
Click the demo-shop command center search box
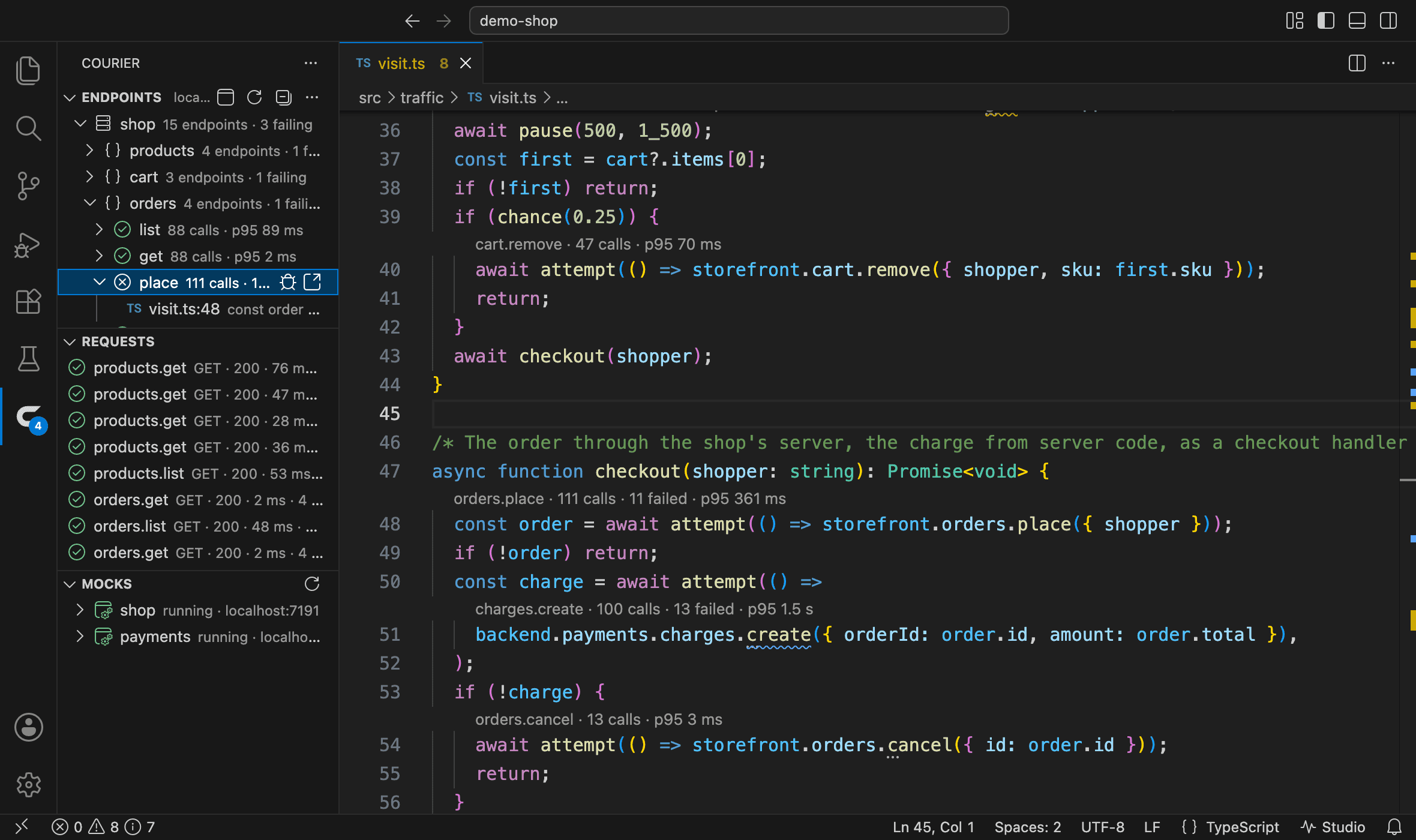(x=739, y=21)
